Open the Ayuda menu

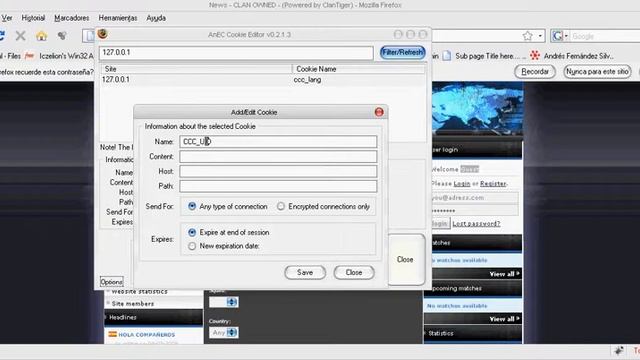tap(156, 18)
